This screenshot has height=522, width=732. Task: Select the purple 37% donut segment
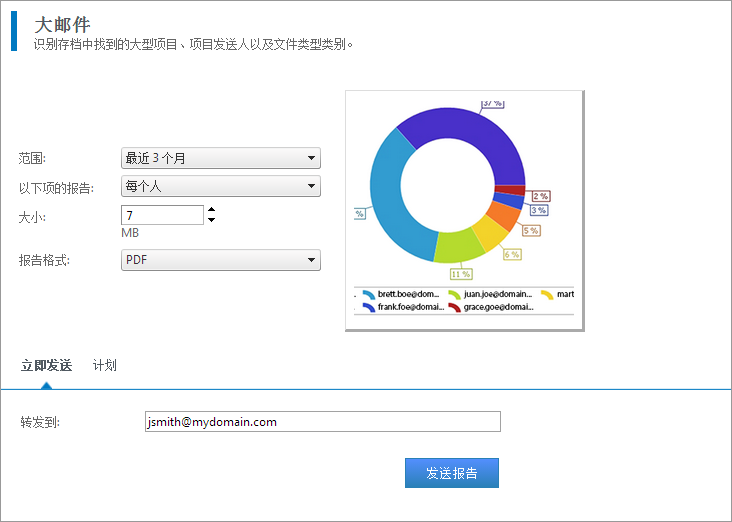460,129
